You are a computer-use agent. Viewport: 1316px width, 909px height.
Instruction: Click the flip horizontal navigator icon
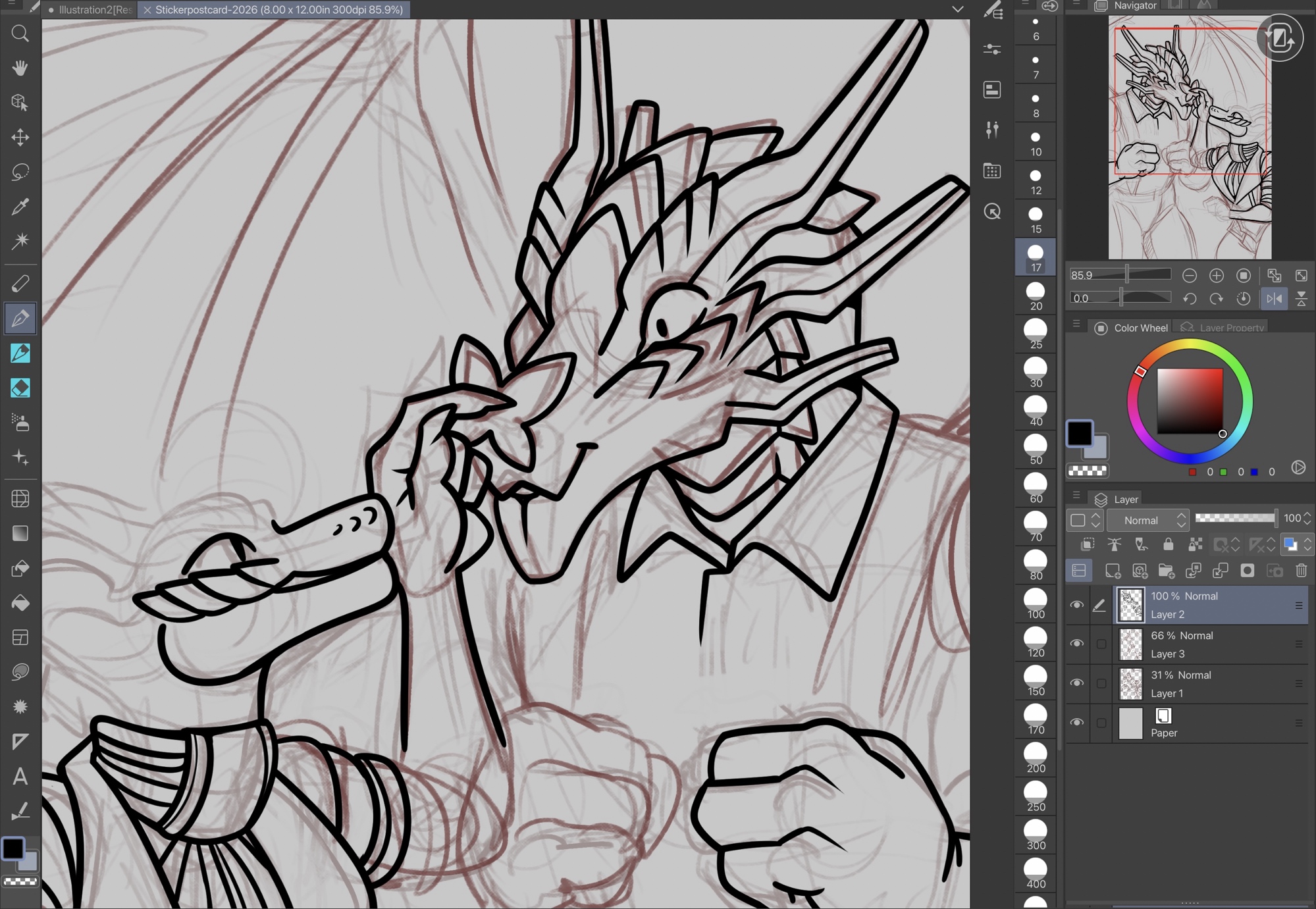1274,298
